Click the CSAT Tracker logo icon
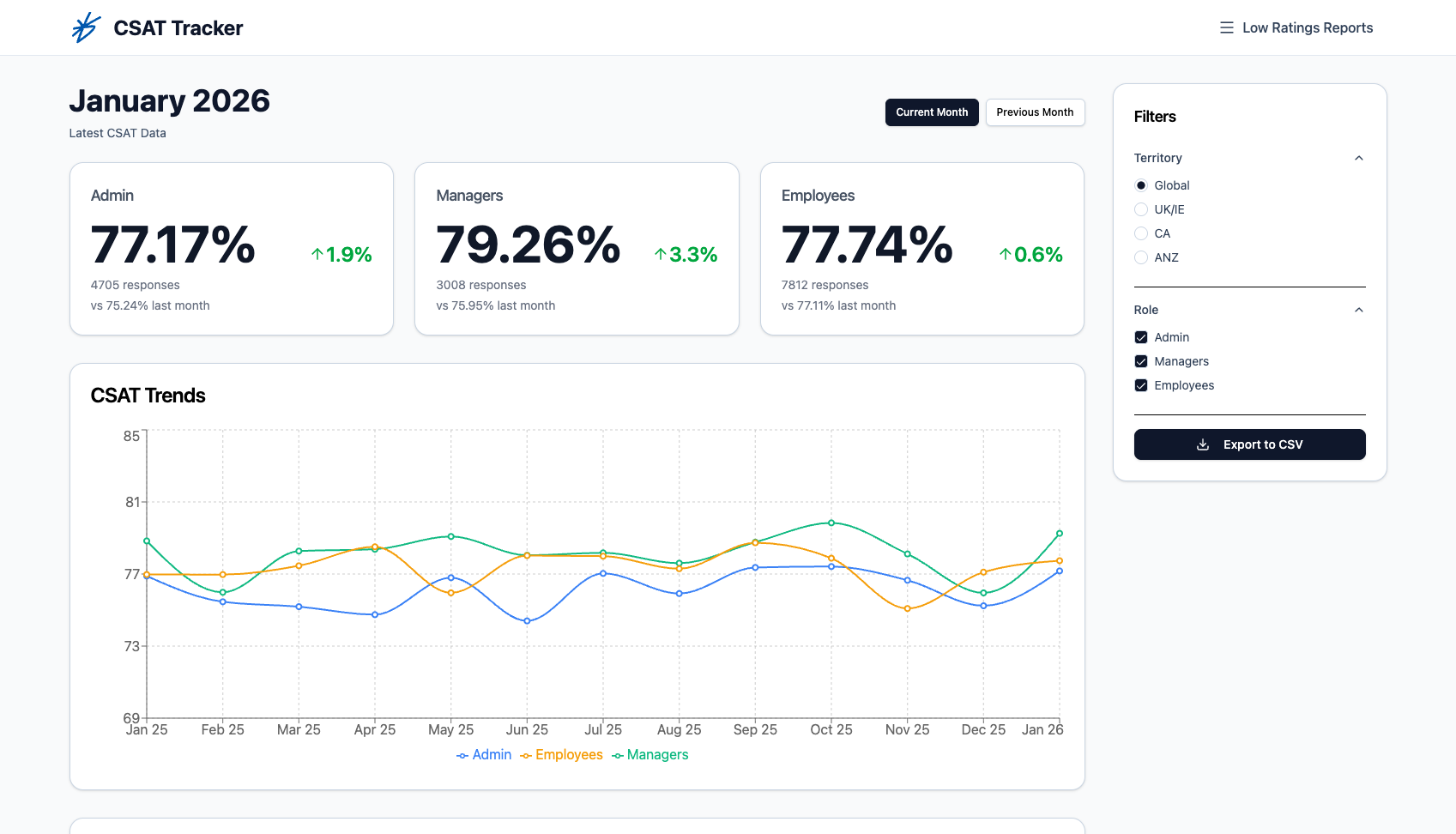The height and width of the screenshot is (834, 1456). [84, 27]
